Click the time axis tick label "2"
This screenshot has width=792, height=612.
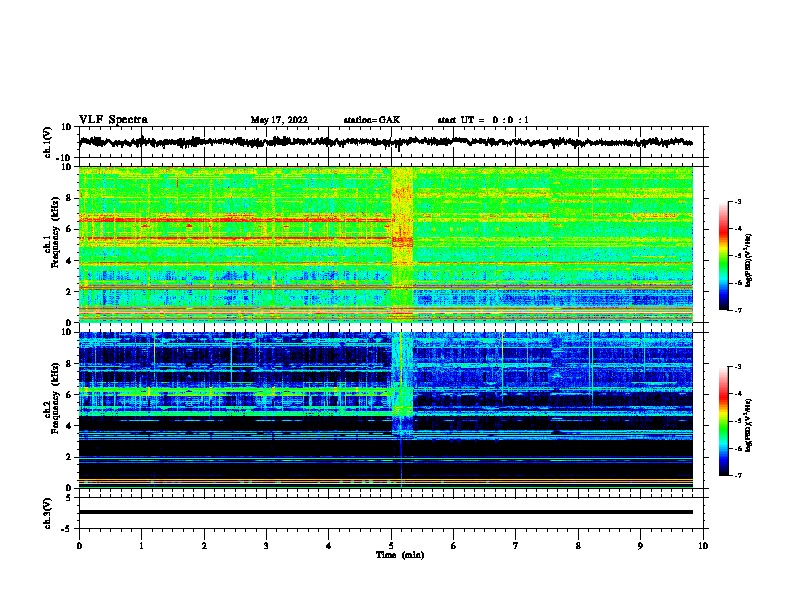(x=204, y=546)
